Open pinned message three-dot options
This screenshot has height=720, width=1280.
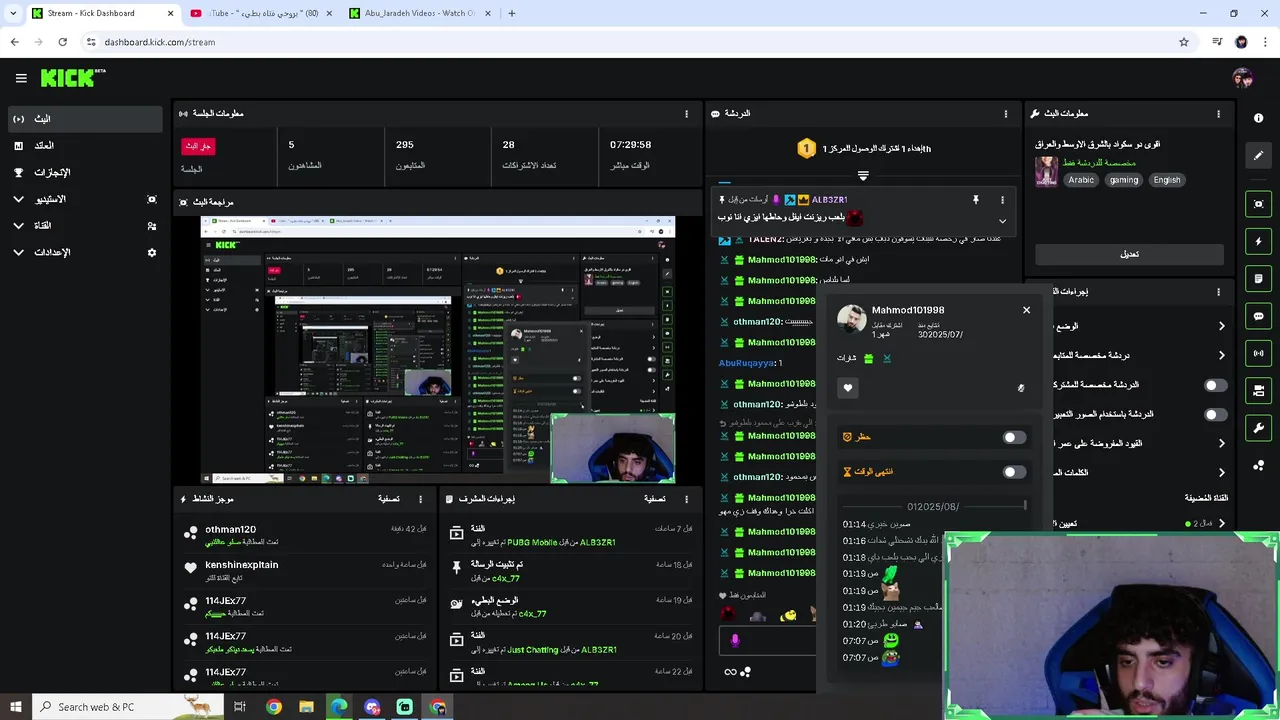[x=1002, y=200]
